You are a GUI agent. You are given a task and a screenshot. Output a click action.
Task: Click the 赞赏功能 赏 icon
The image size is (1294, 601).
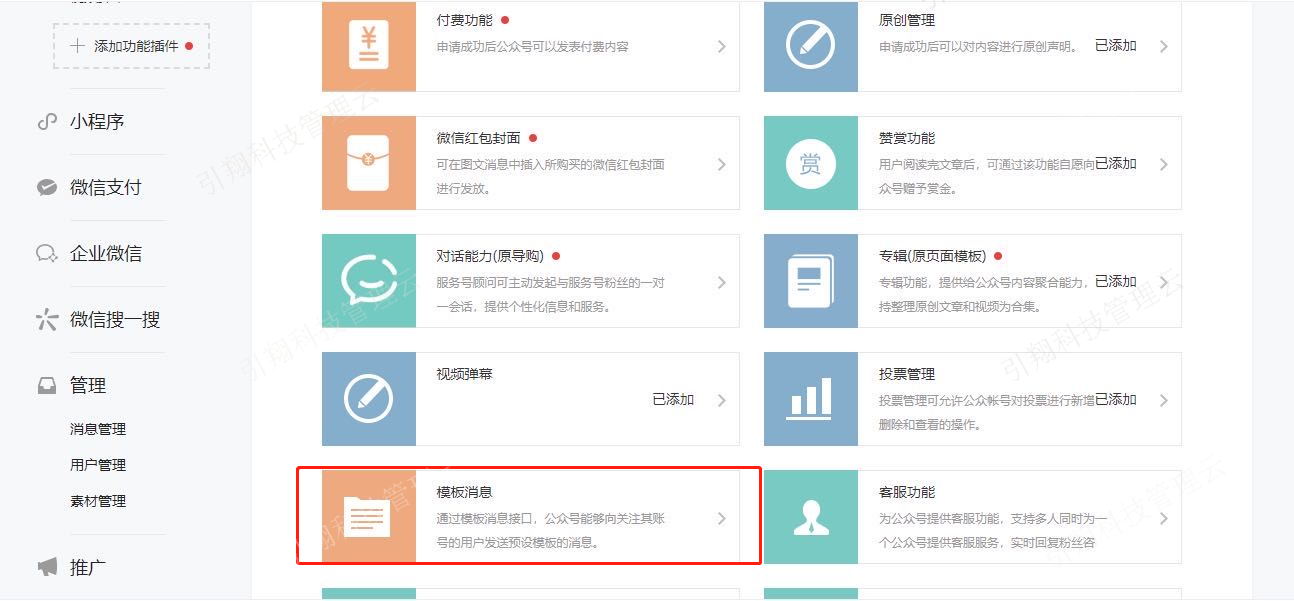(811, 163)
